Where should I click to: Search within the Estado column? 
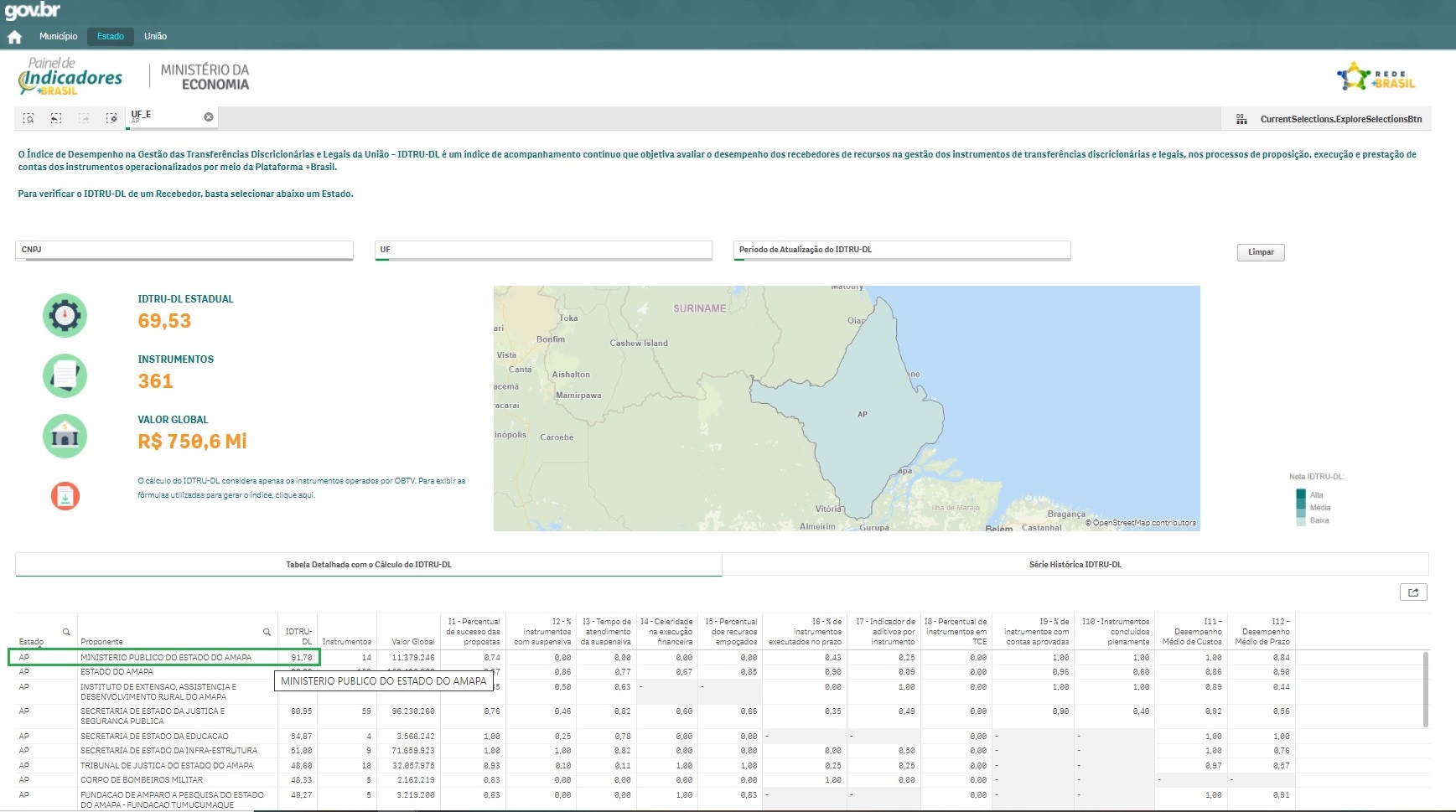(x=66, y=632)
